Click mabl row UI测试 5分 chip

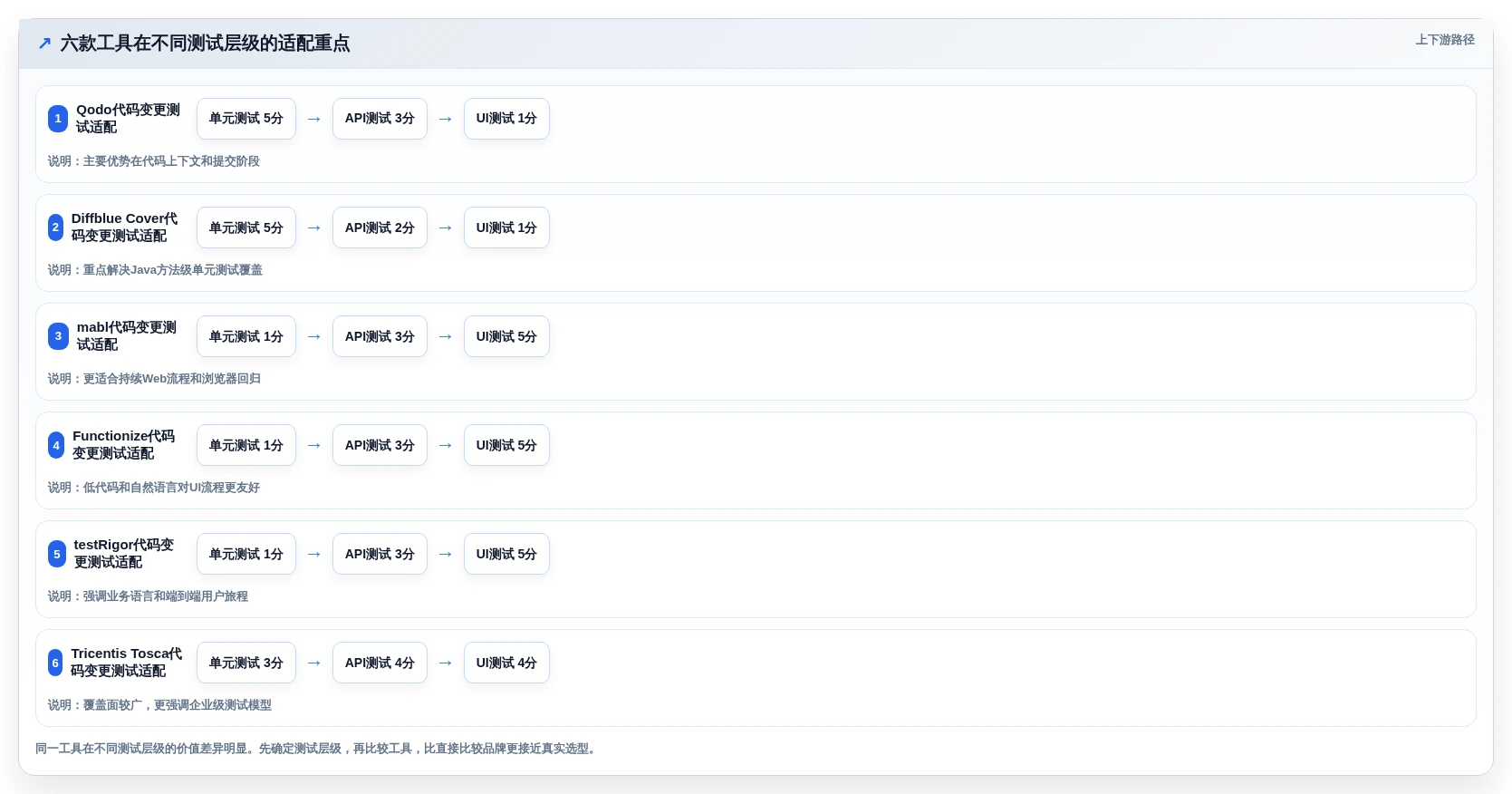click(x=506, y=336)
